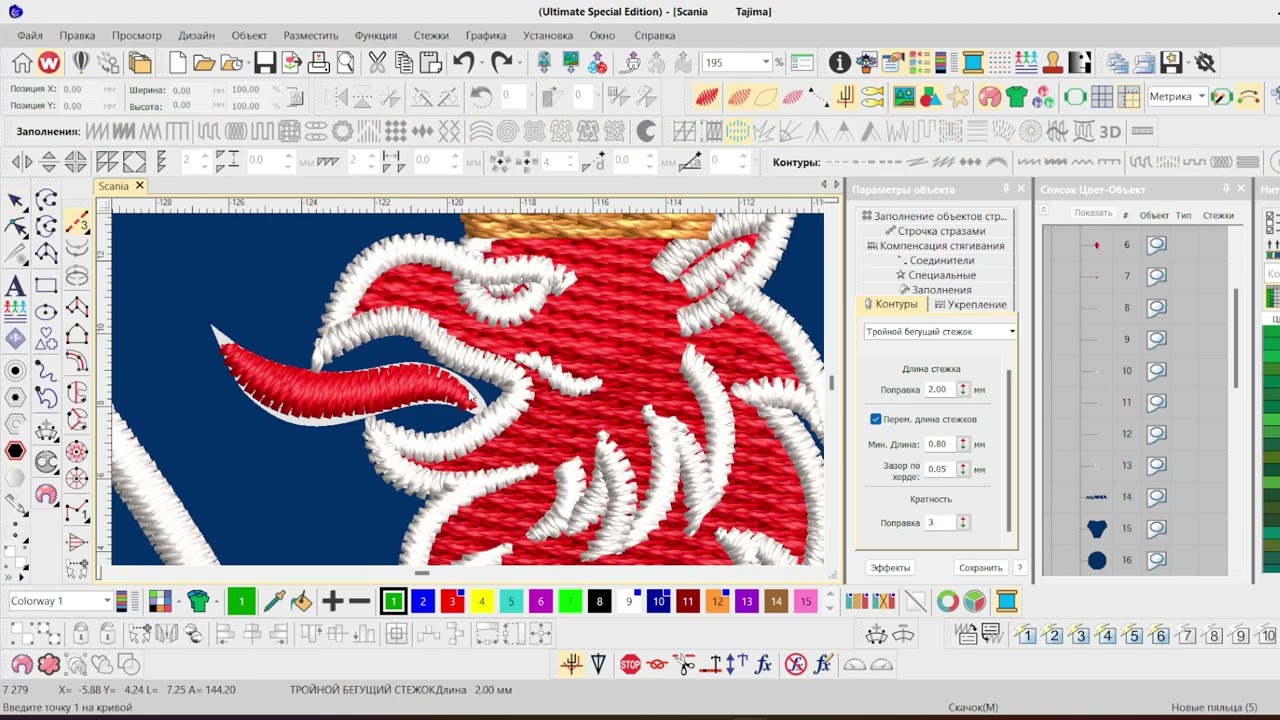Viewport: 1280px width, 720px height.
Task: Click the Эффекты button
Action: click(x=890, y=567)
